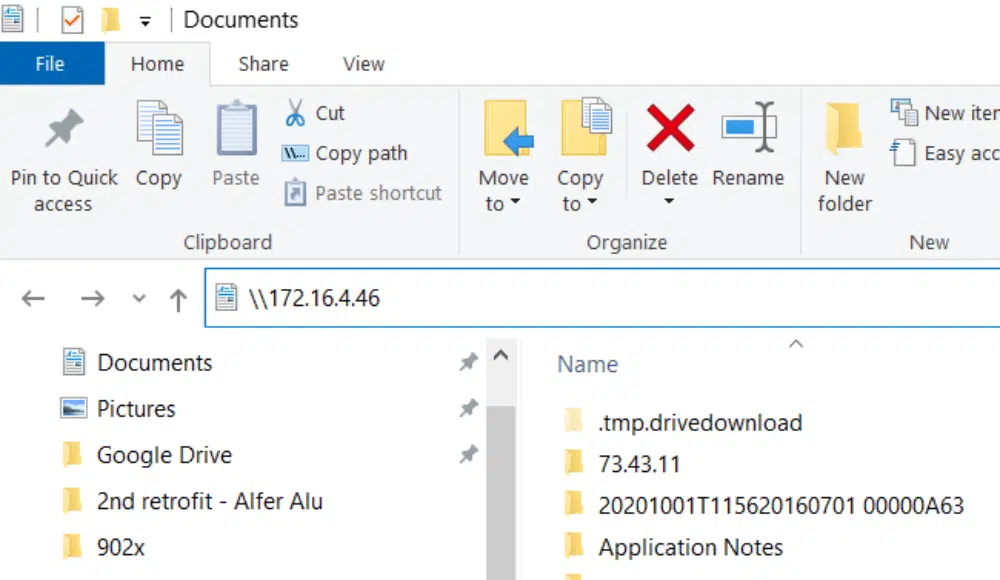This screenshot has height=580, width=1000.
Task: Click the Pin to Quick access icon
Action: 64,130
